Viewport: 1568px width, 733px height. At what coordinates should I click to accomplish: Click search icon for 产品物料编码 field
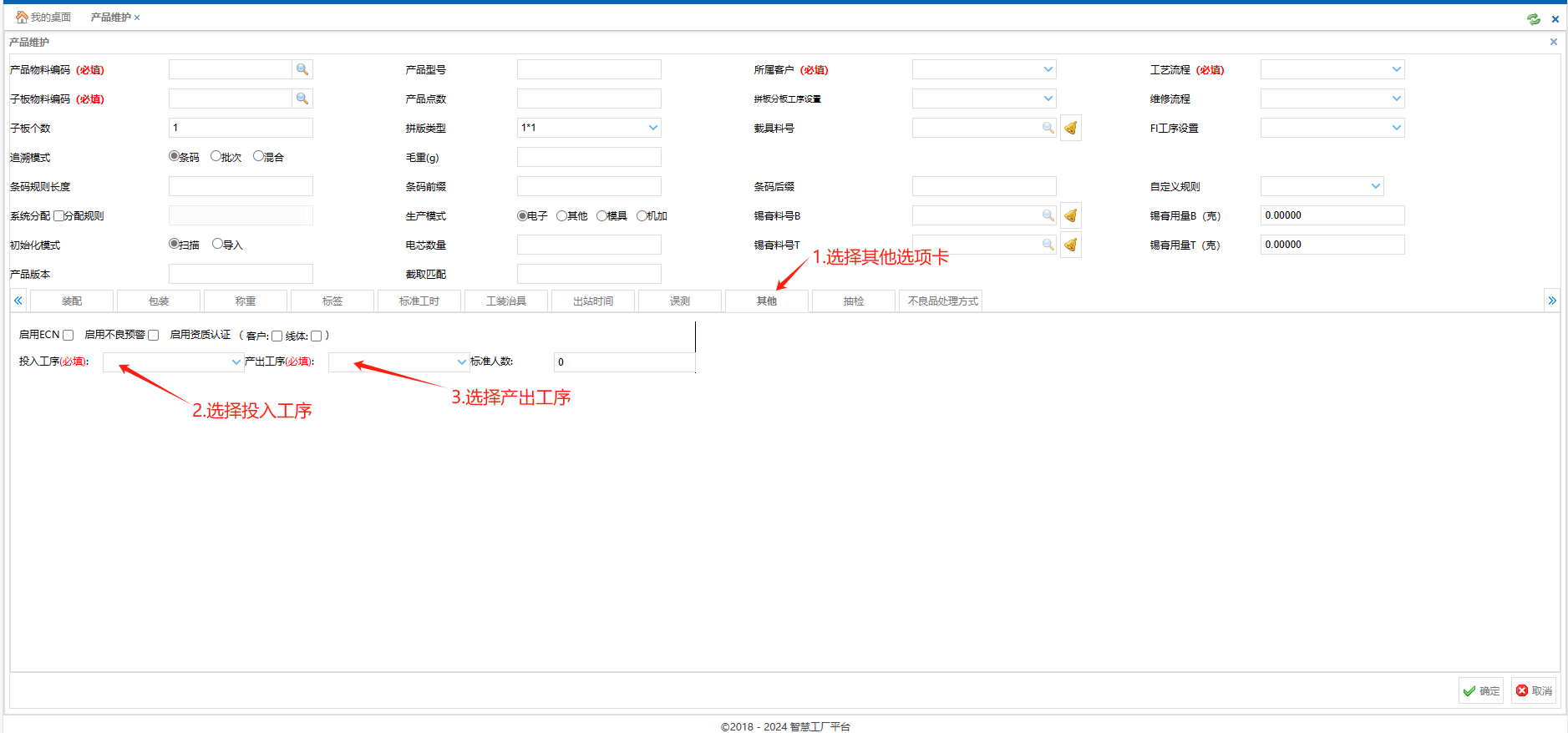point(302,70)
